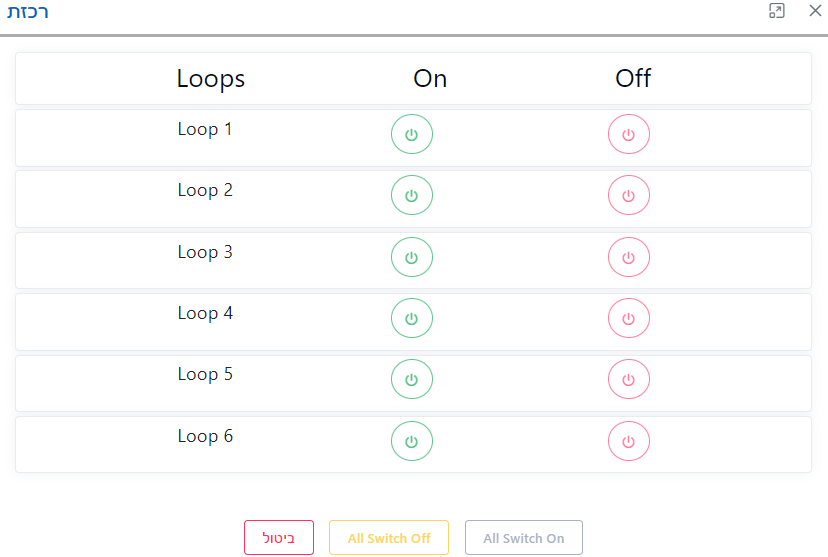Power off Loop 4
828x557 pixels.
tap(628, 318)
